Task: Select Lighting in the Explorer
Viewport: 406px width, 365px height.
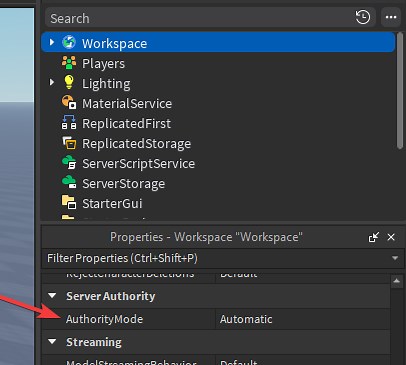Action: [106, 83]
